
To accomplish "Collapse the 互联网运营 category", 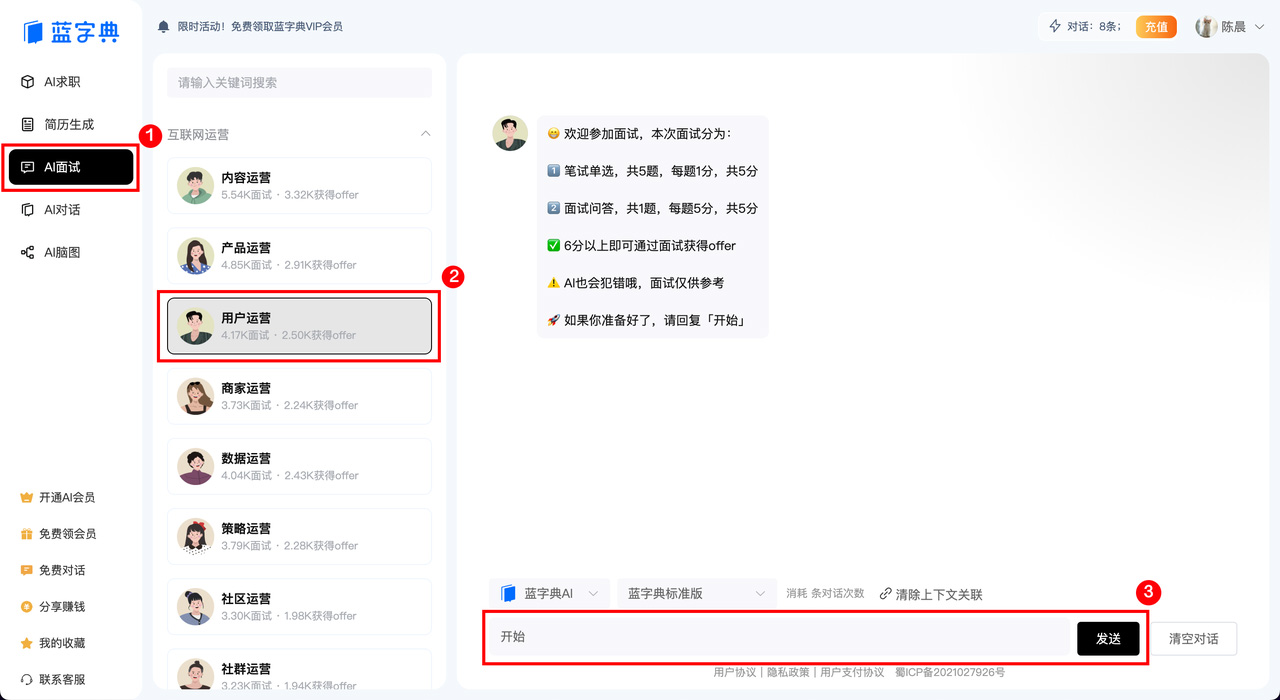I will 426,133.
